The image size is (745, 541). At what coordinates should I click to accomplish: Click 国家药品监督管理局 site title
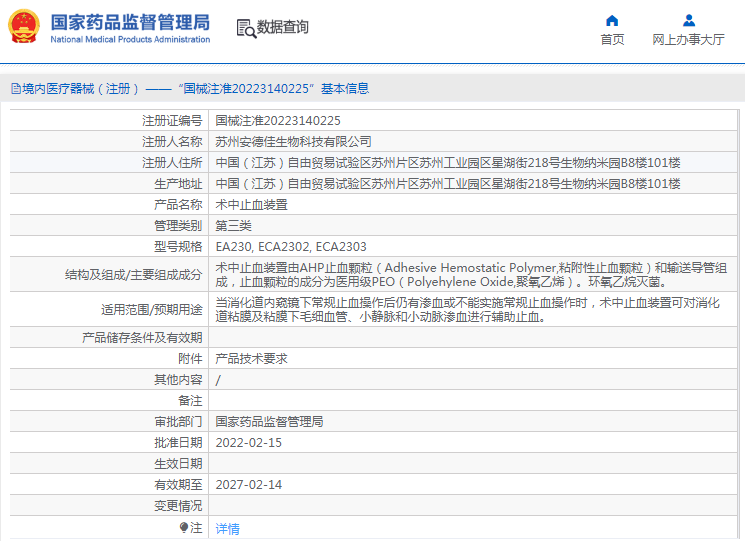(130, 22)
